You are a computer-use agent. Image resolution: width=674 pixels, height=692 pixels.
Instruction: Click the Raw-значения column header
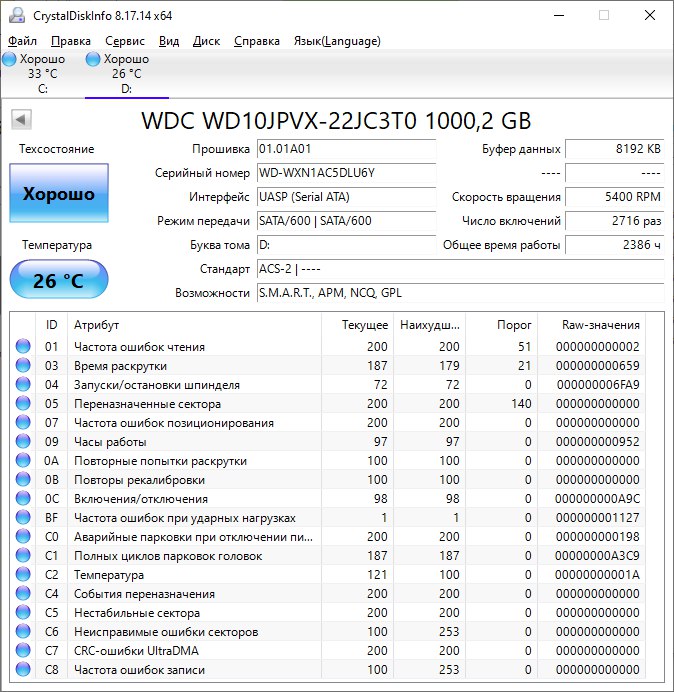602,325
